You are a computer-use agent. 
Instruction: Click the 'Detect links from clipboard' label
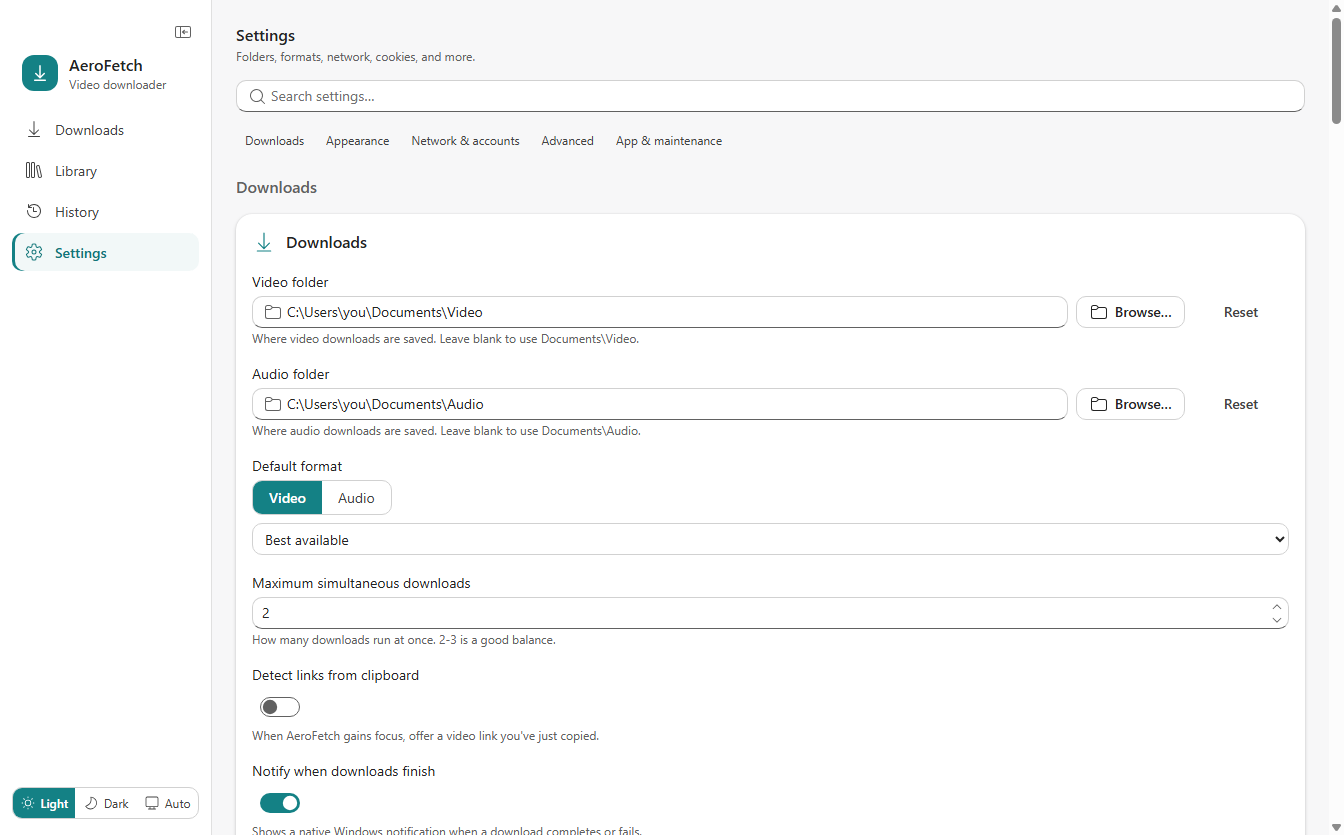[x=335, y=675]
